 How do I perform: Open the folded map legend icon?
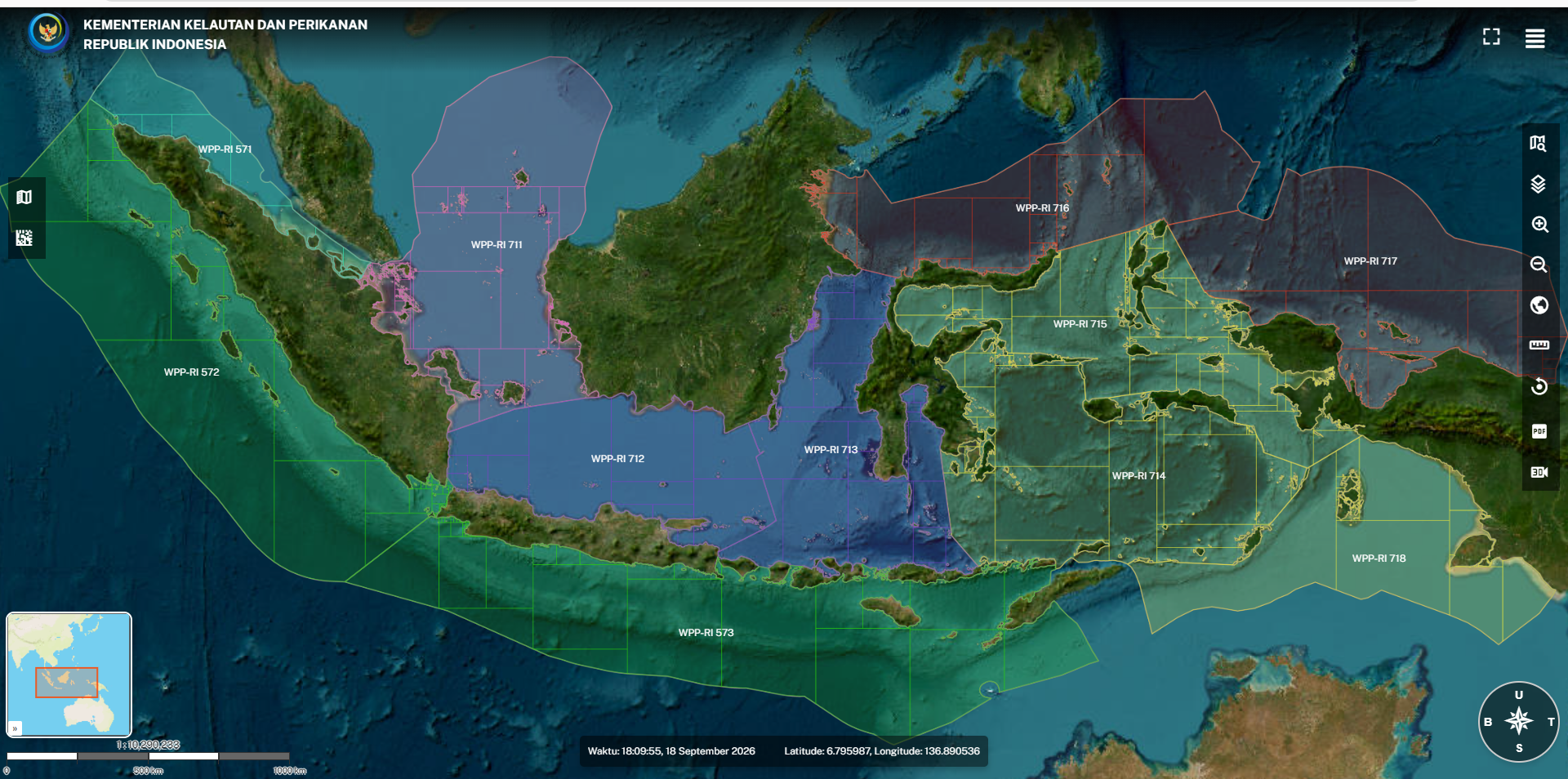[x=24, y=197]
